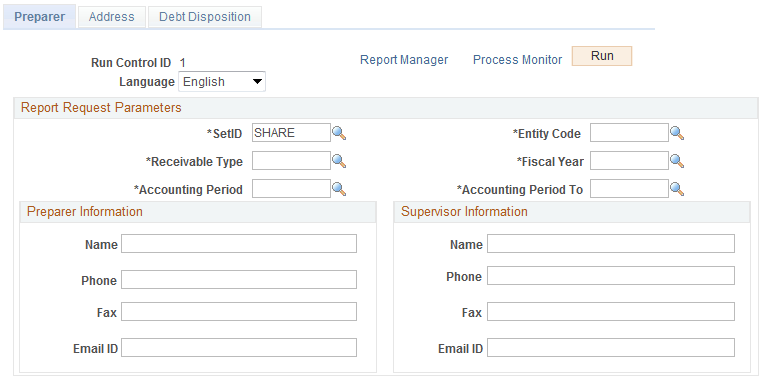765x380 pixels.
Task: Click the Accounting Period To input field
Action: pos(629,189)
